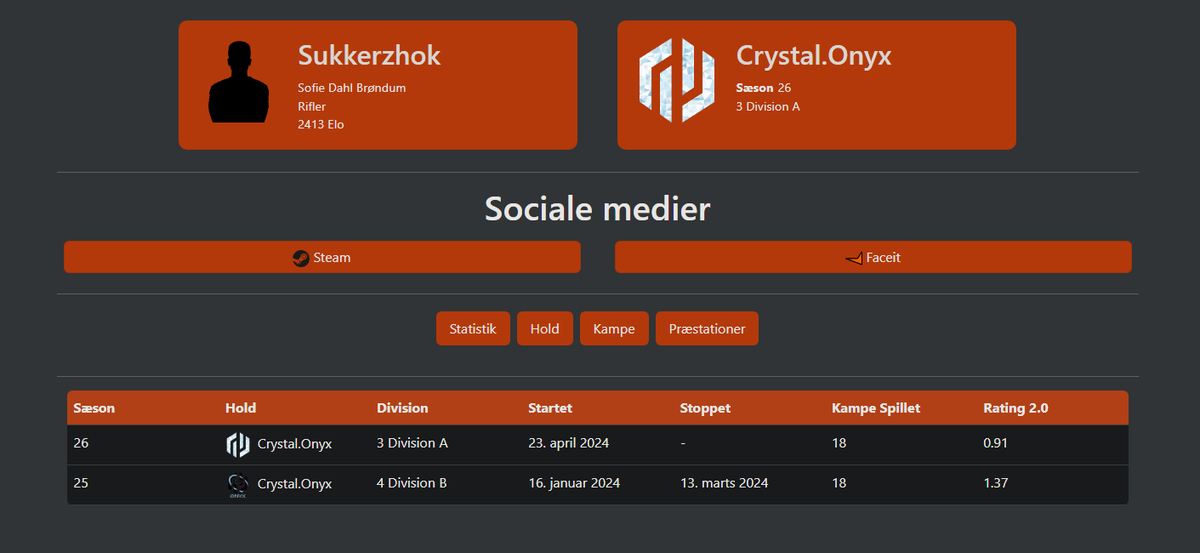Click the Faceit logo icon
This screenshot has height=553, width=1200.
click(853, 257)
